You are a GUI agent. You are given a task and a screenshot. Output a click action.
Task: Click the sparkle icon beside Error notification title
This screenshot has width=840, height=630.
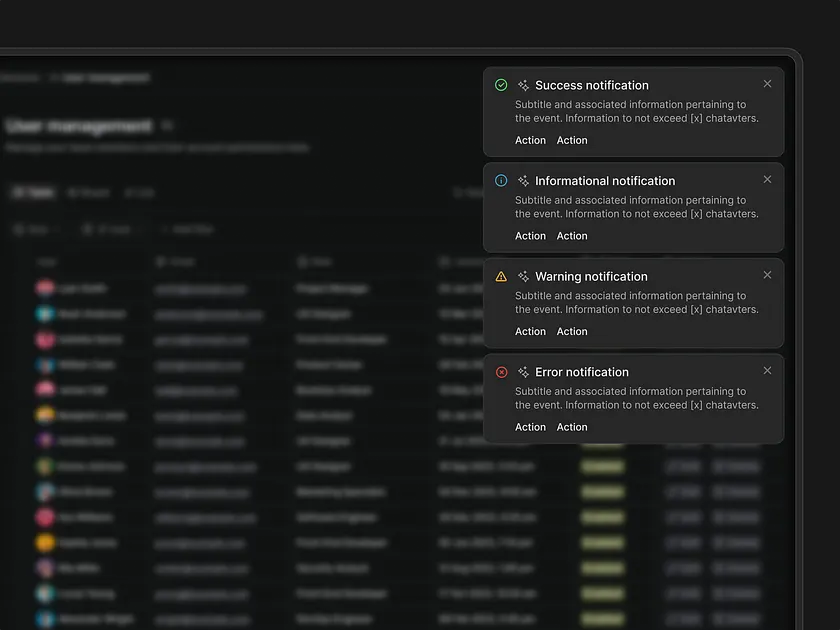(523, 372)
